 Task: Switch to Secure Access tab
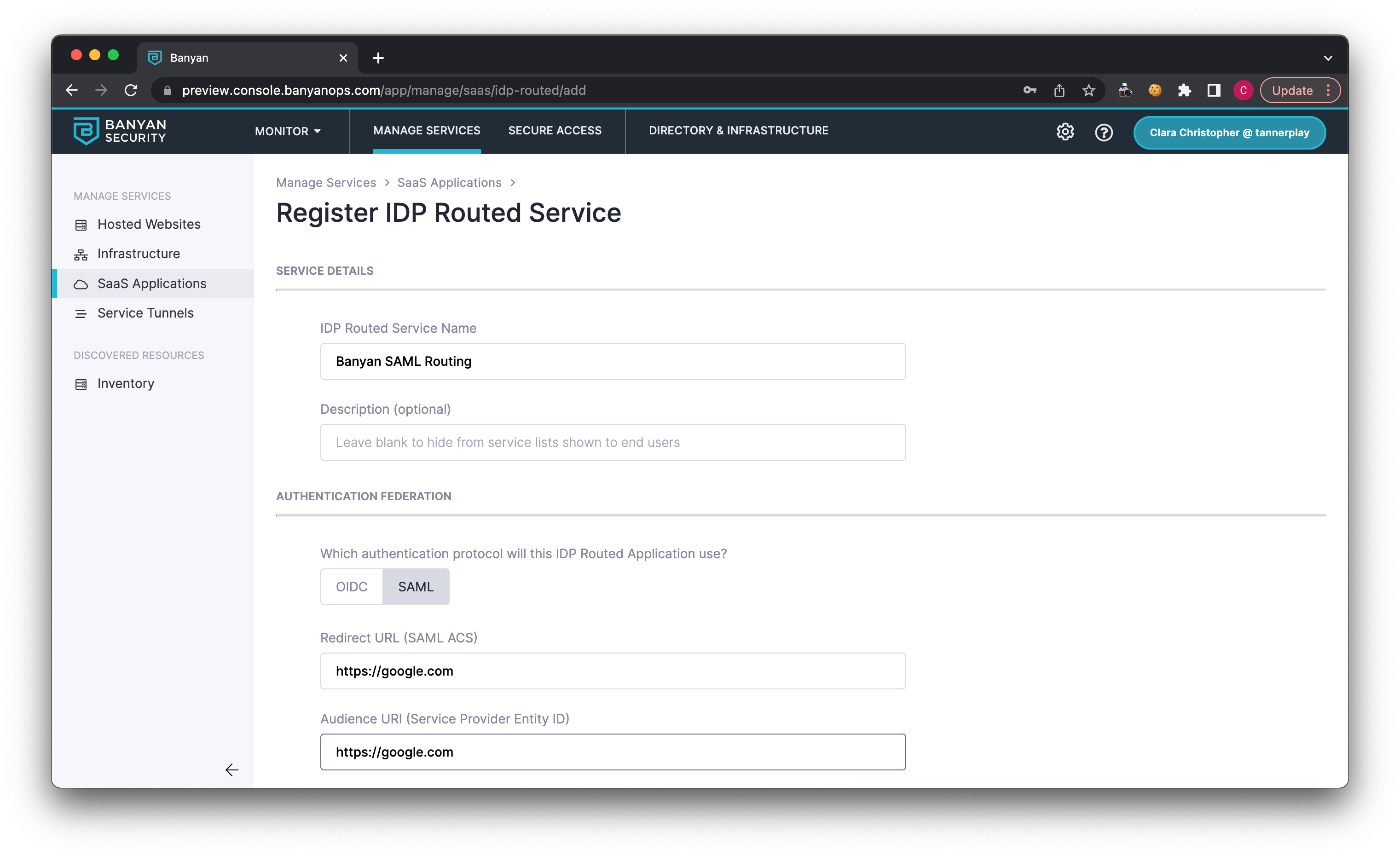click(x=555, y=131)
